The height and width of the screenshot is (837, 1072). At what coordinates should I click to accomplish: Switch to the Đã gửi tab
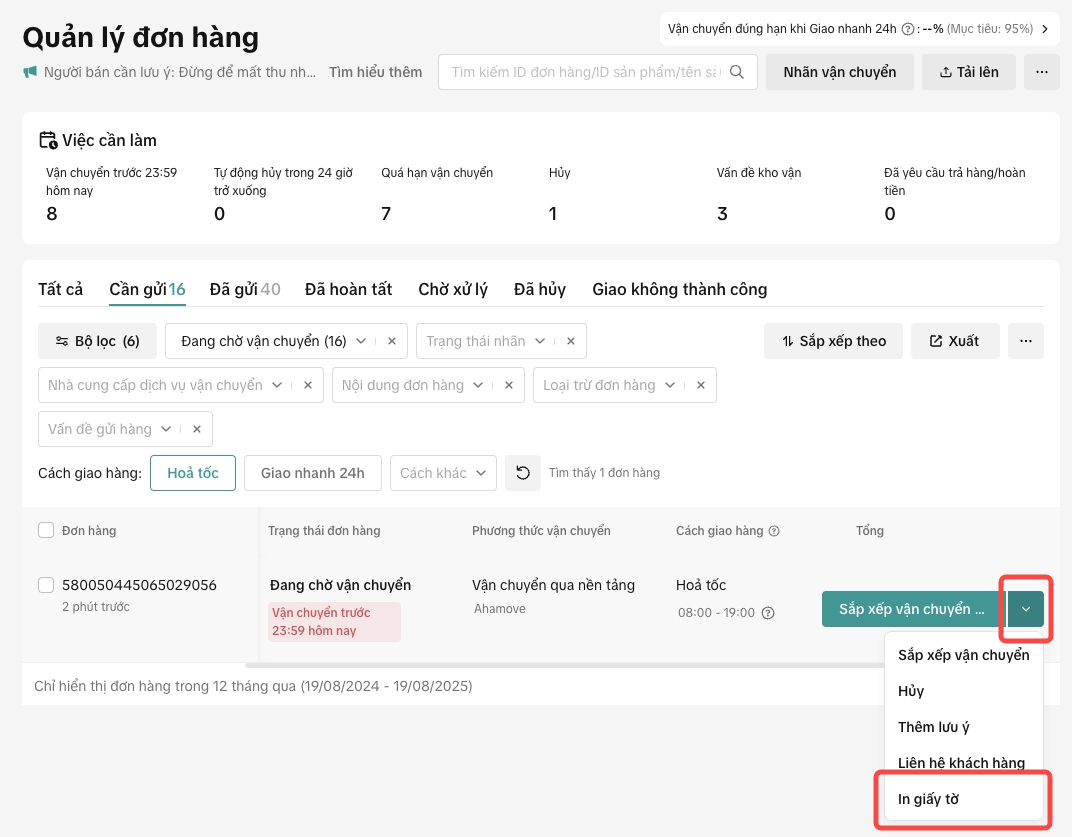pos(244,289)
